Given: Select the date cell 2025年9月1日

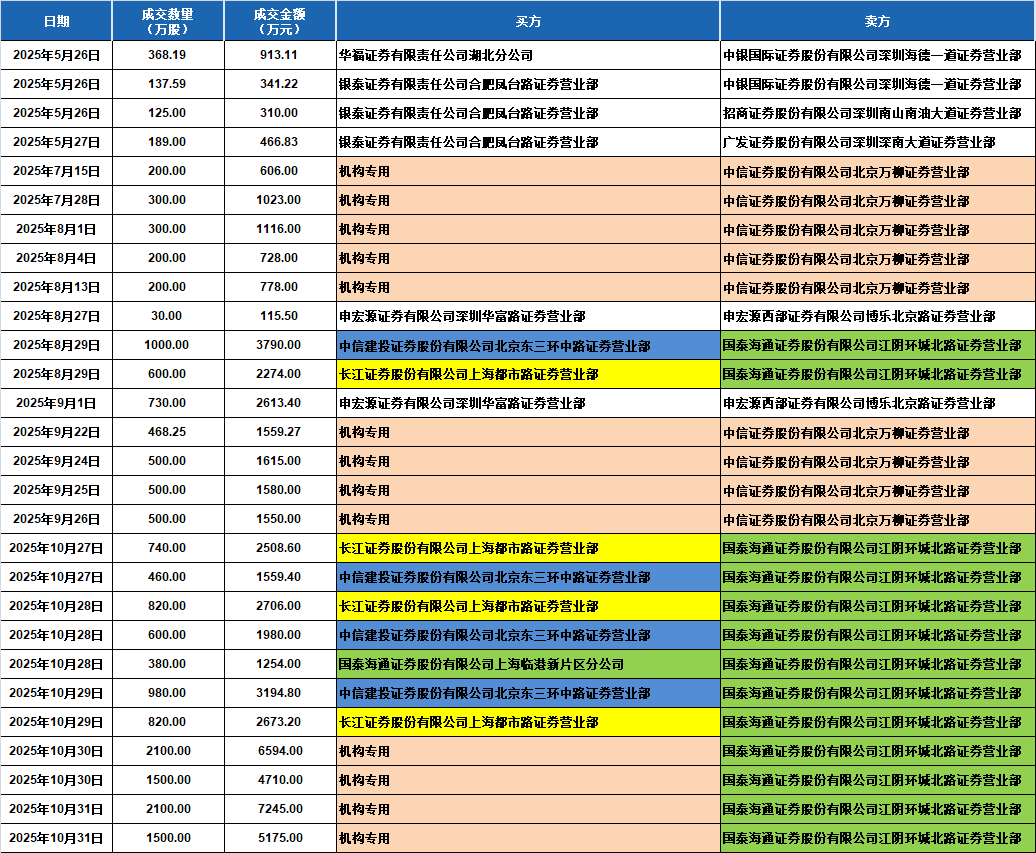Looking at the screenshot, I should tap(56, 403).
